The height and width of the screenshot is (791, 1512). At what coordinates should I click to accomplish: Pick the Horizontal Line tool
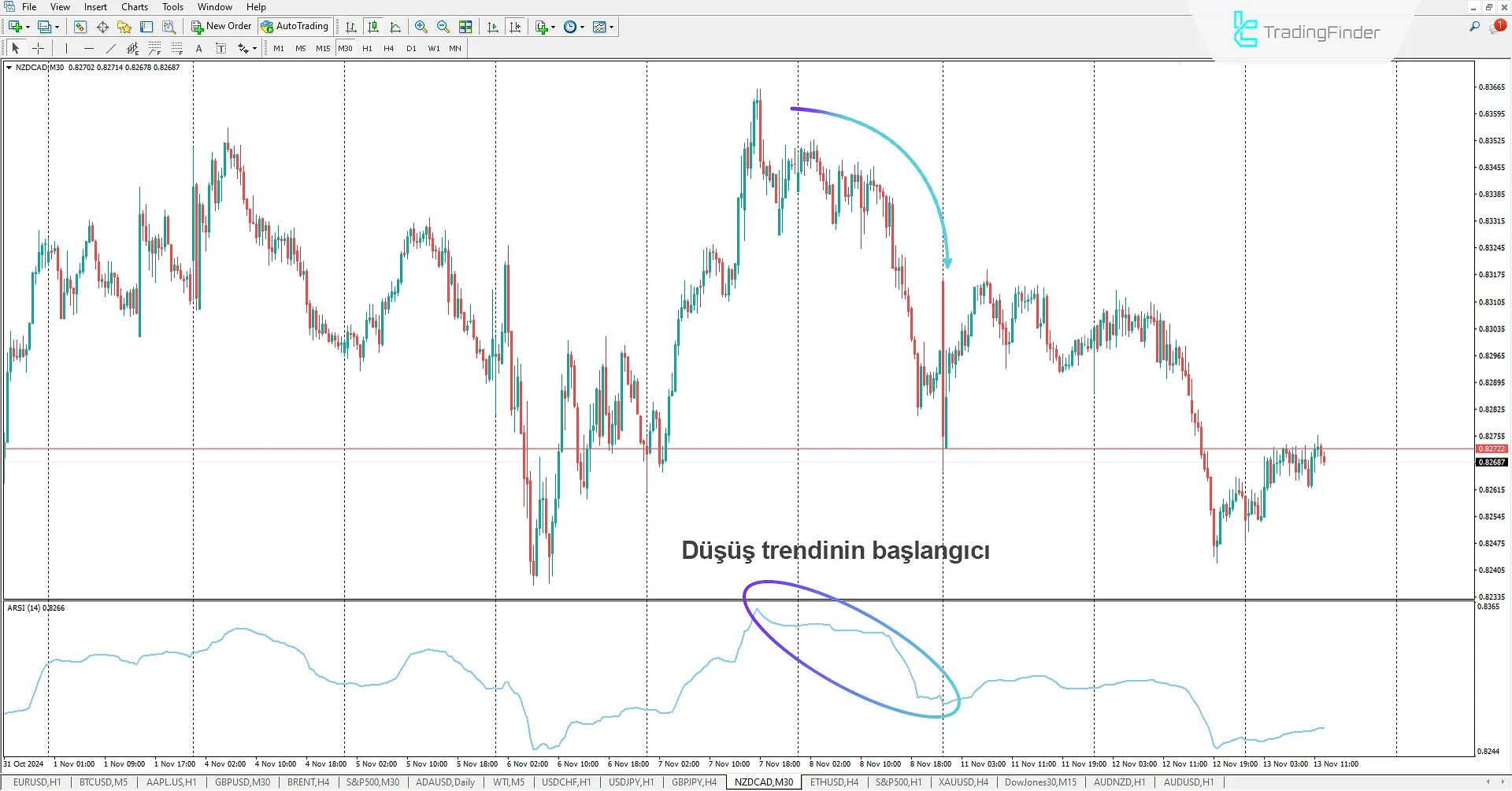[89, 49]
